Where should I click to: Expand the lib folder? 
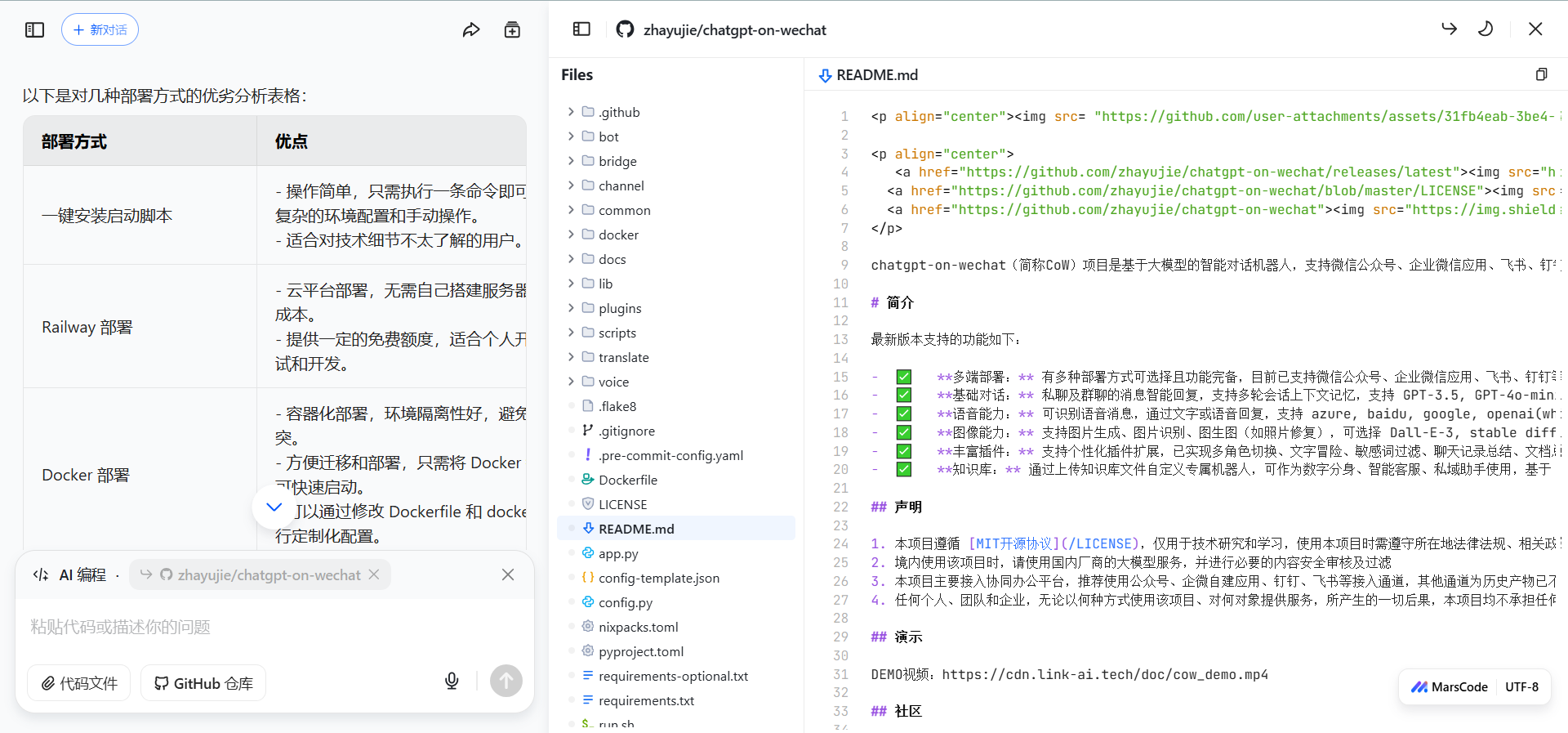pos(676,284)
